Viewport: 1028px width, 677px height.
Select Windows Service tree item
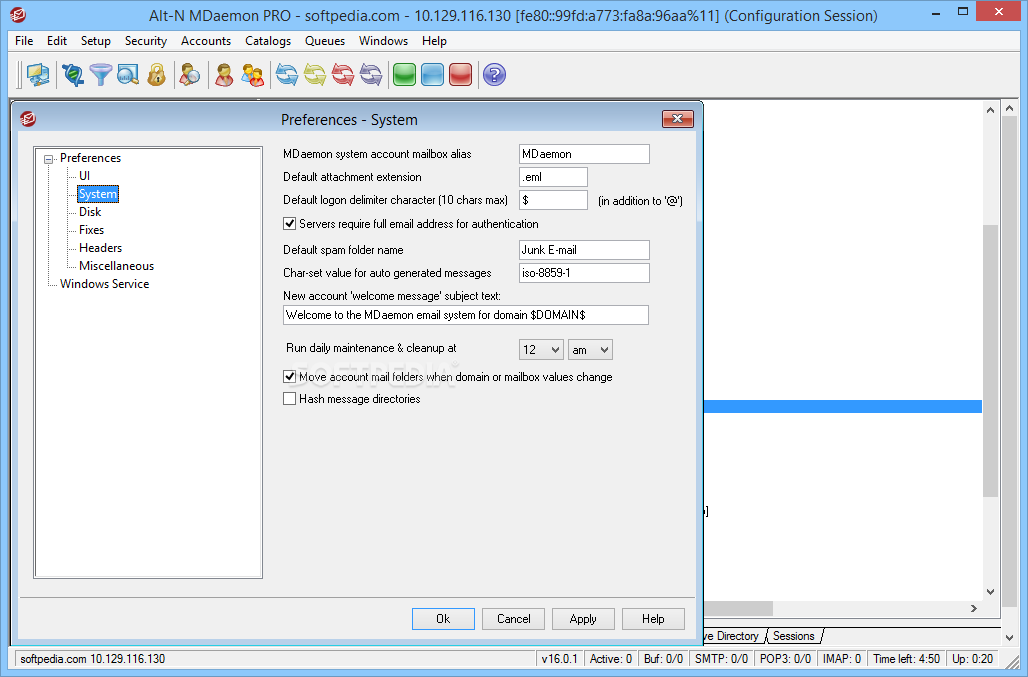pyautogui.click(x=105, y=284)
